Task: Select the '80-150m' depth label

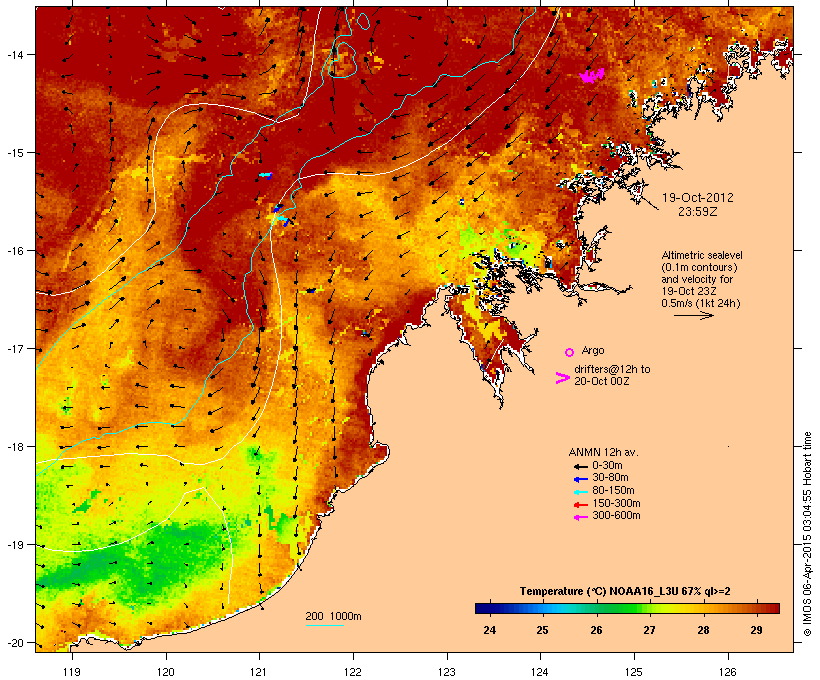Action: click(613, 491)
